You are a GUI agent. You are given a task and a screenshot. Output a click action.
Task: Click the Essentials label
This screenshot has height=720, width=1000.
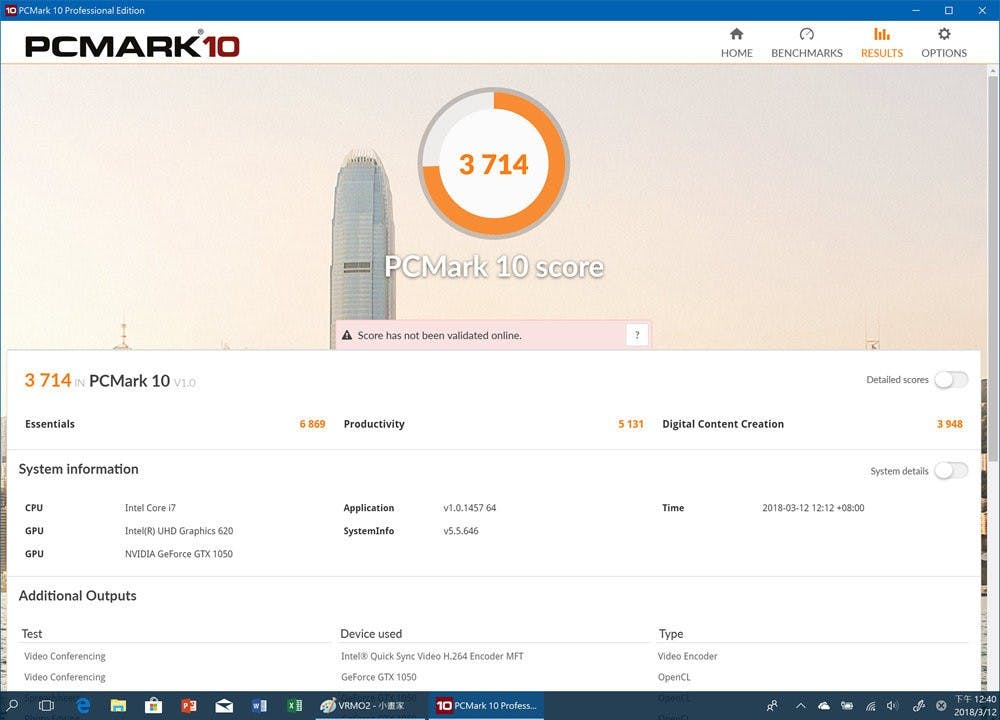50,424
